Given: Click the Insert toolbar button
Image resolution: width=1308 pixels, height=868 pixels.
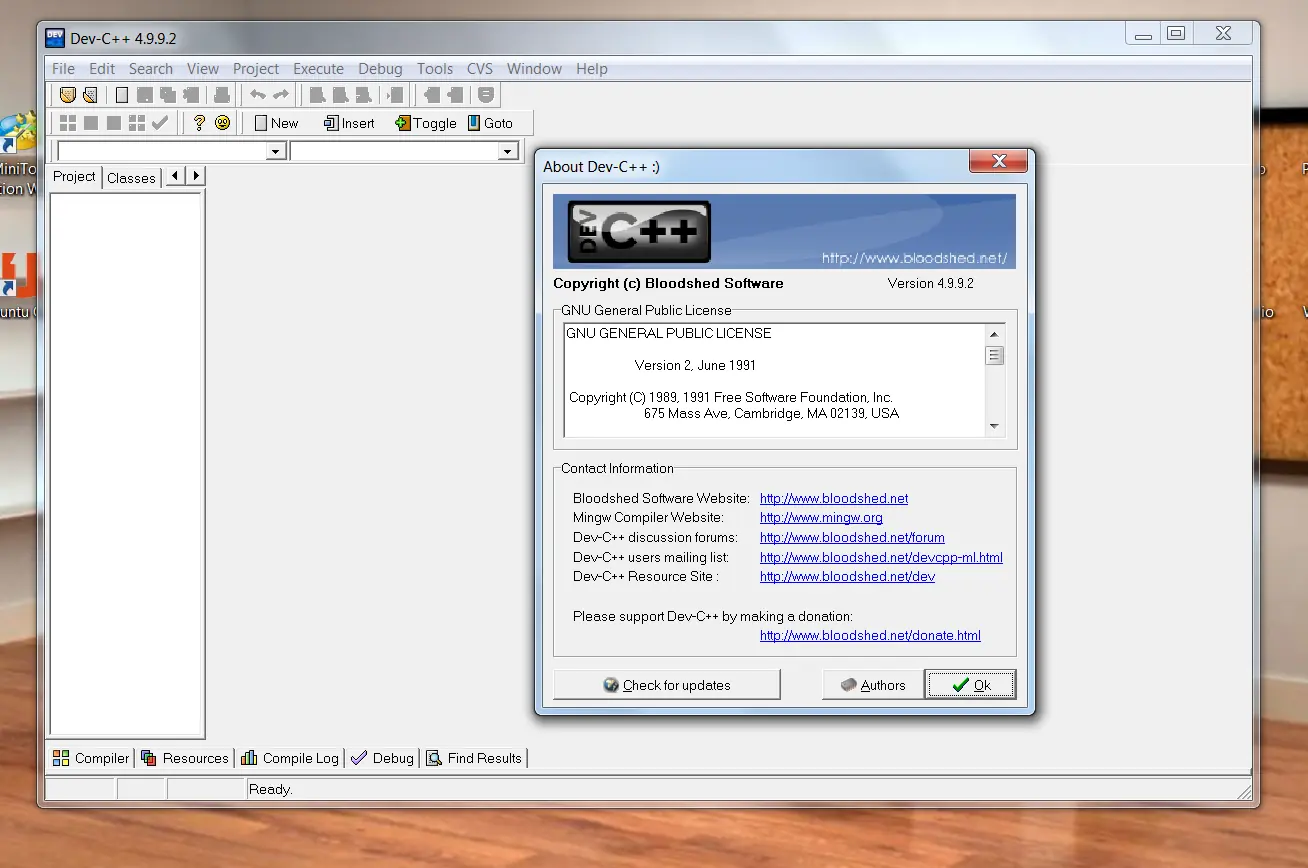Looking at the screenshot, I should click(349, 123).
